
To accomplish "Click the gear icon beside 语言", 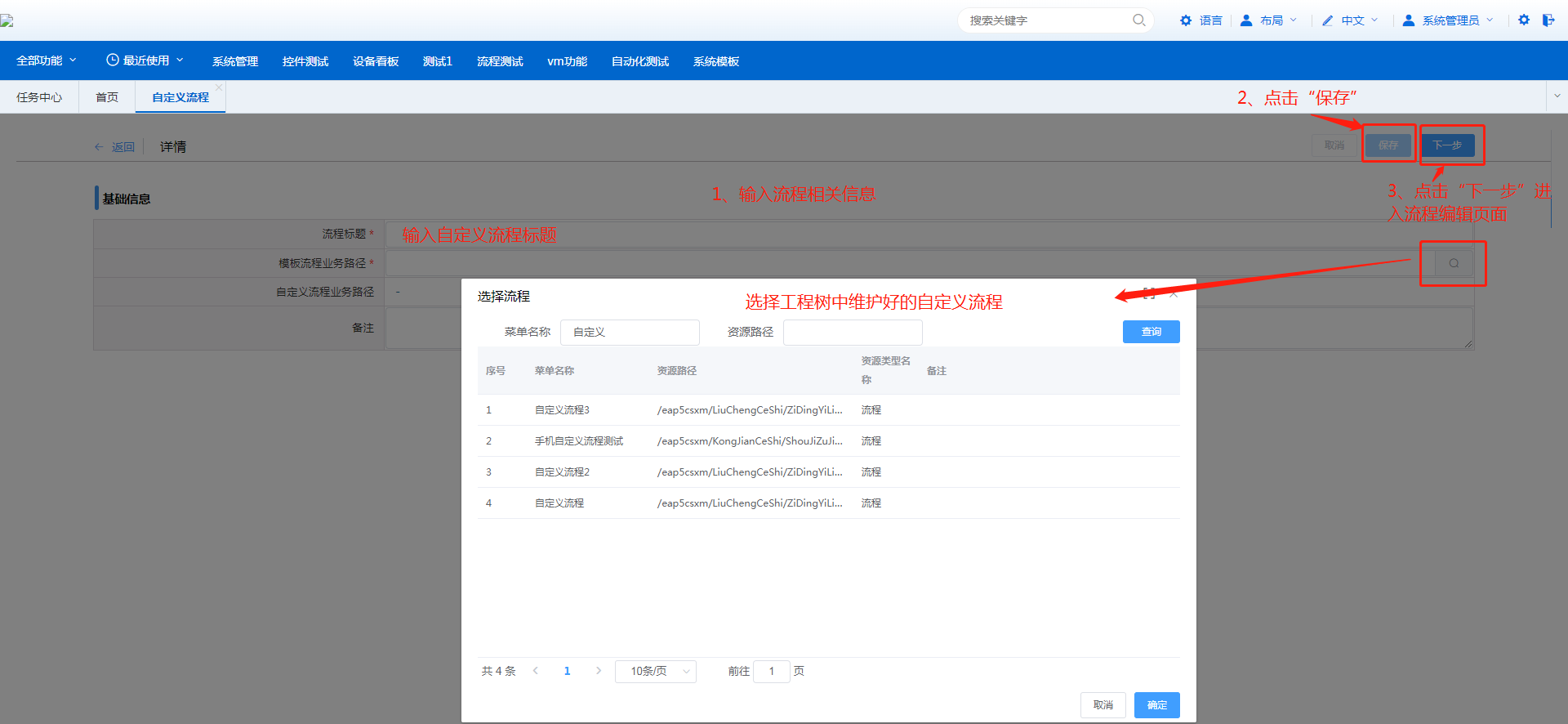I will pos(1186,20).
